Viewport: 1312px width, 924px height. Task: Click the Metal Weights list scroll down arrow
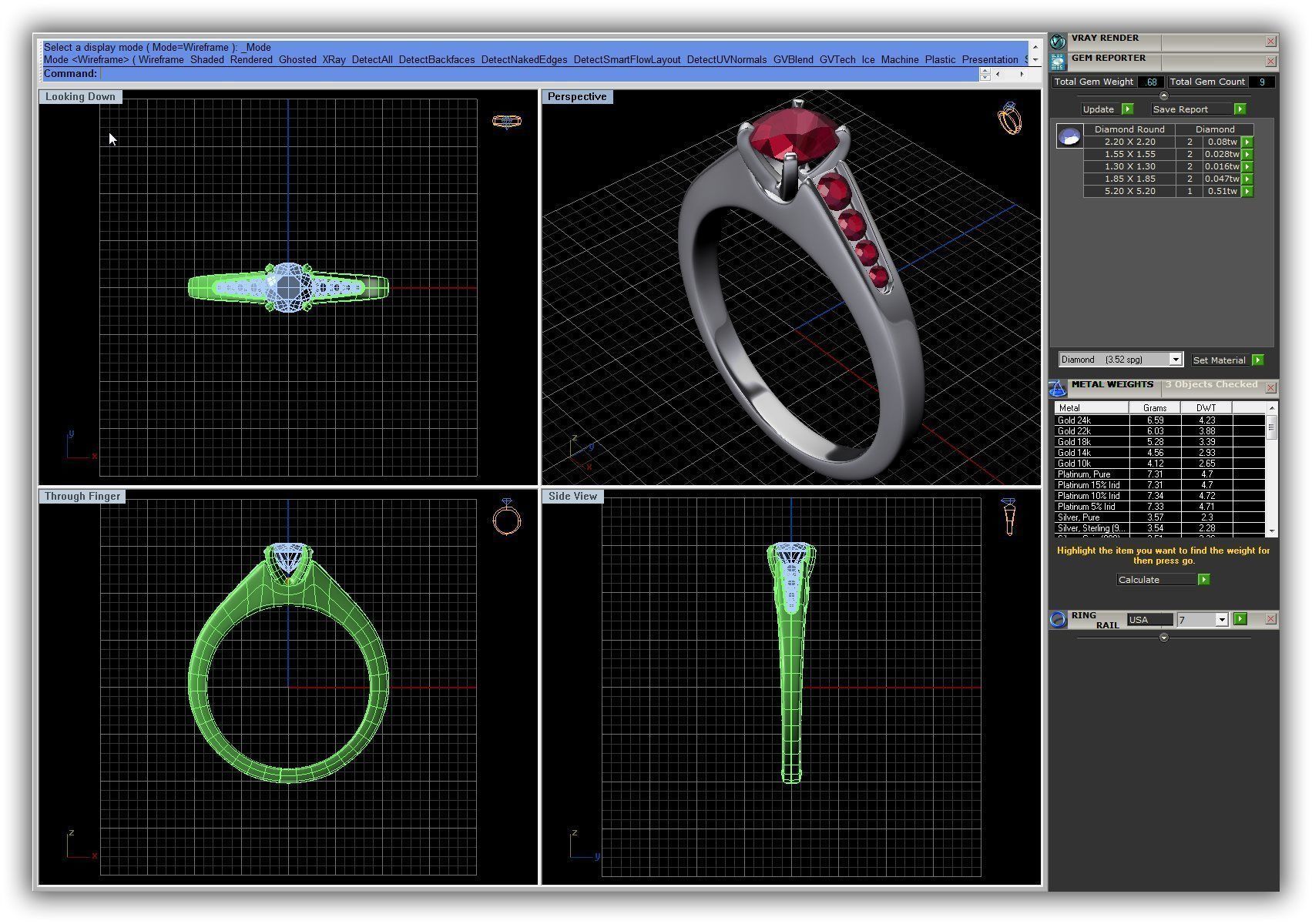[1271, 531]
